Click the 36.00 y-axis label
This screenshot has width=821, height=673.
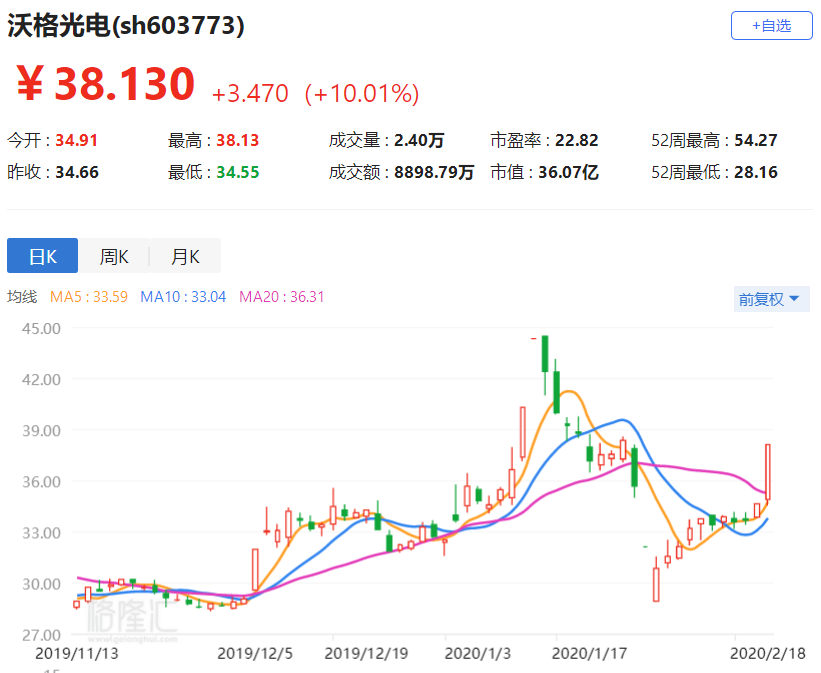tap(41, 481)
